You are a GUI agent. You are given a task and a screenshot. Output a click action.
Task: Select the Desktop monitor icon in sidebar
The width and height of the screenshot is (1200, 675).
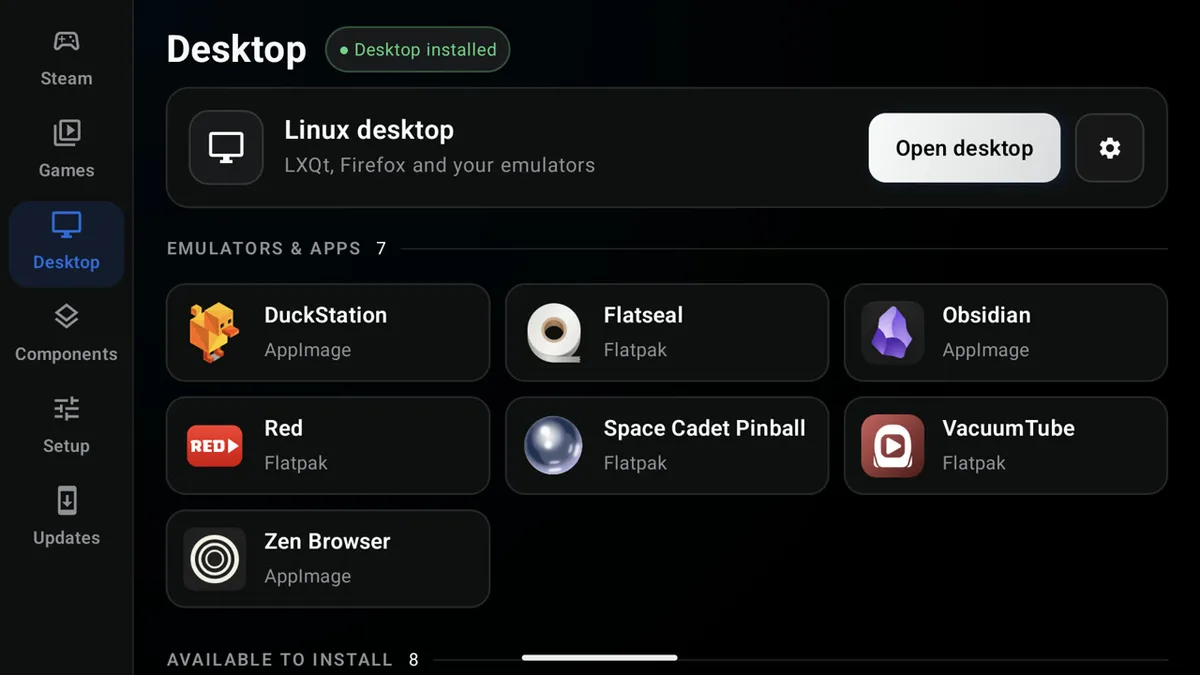click(x=66, y=225)
